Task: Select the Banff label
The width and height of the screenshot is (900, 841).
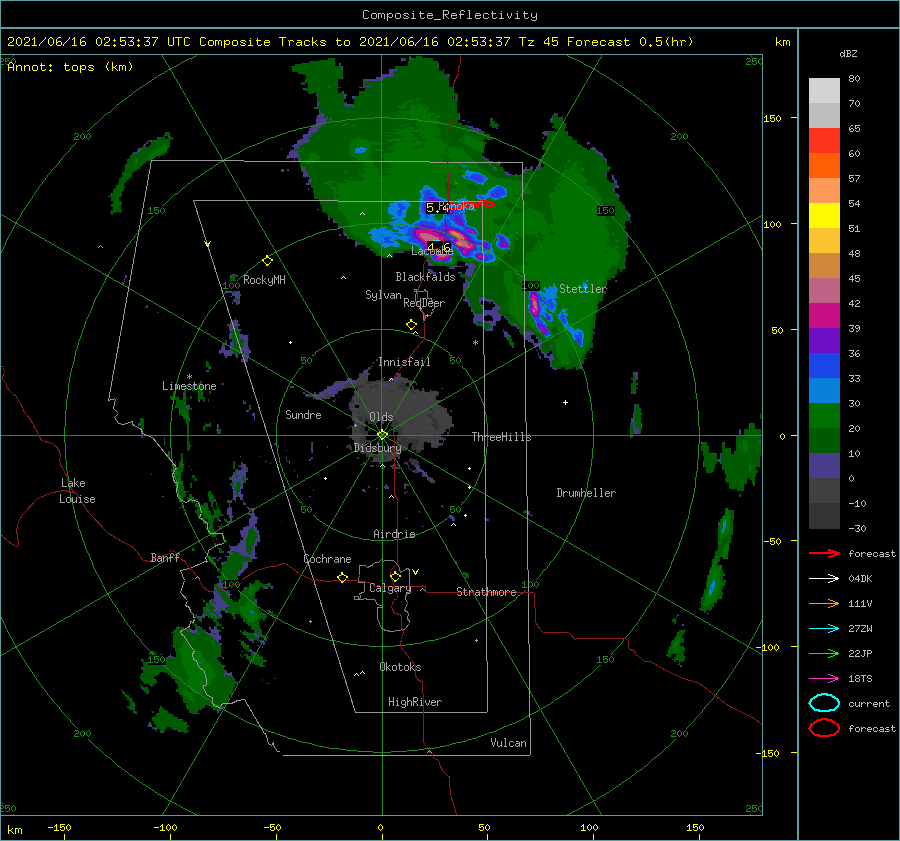Action: [x=165, y=557]
